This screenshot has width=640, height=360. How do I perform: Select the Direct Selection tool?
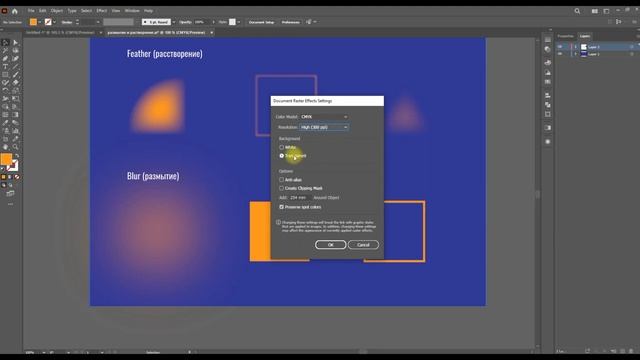16,42
